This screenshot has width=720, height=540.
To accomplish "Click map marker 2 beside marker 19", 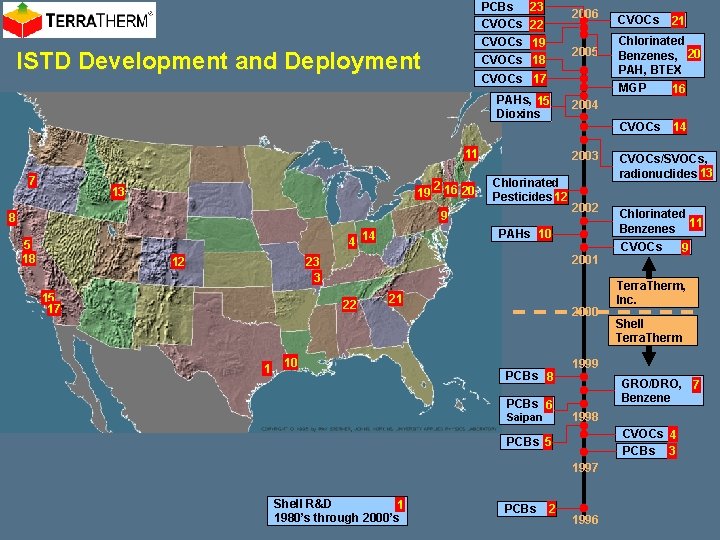I will [437, 186].
